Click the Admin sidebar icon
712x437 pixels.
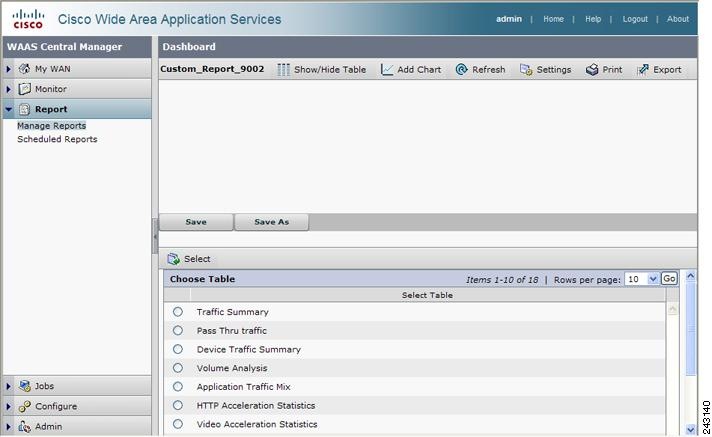coord(25,427)
